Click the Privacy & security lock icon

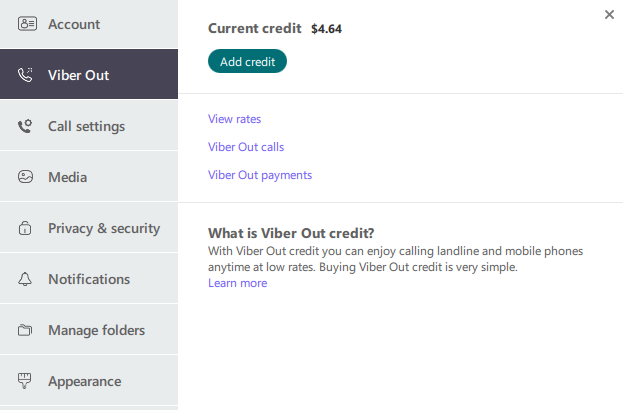coord(26,229)
